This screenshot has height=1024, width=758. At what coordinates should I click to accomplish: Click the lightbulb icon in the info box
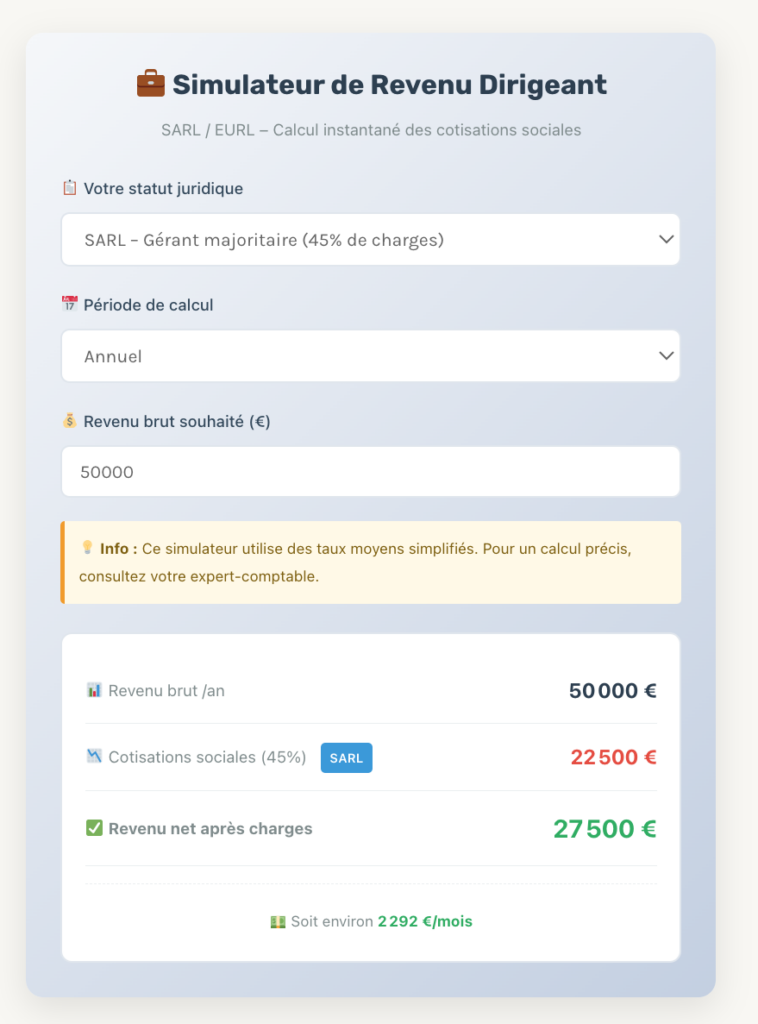click(88, 548)
